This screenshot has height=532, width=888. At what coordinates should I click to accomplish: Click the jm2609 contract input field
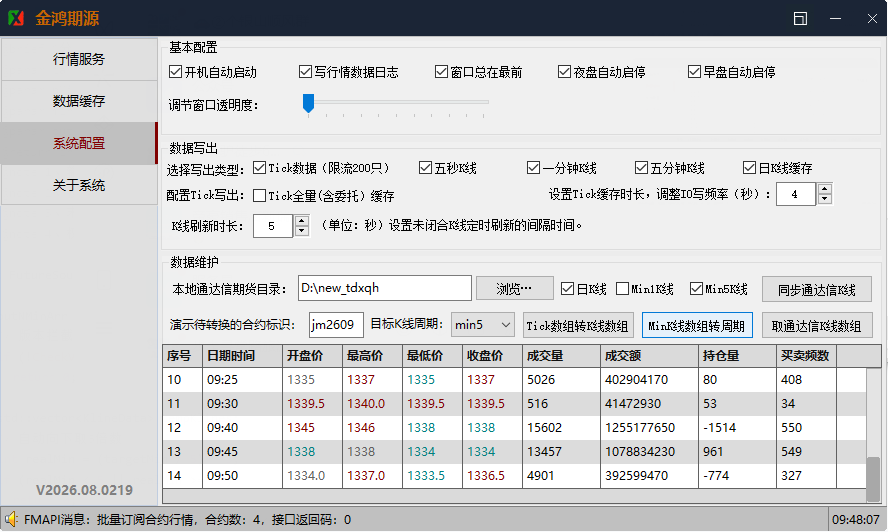click(x=336, y=325)
